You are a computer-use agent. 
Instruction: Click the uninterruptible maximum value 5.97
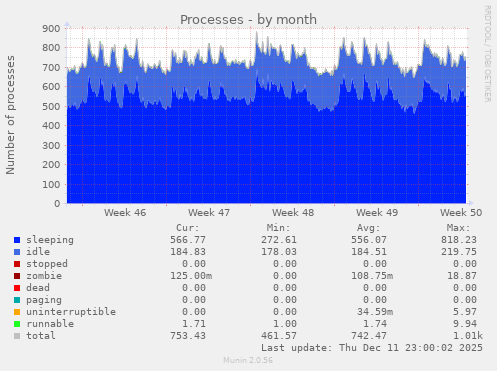(465, 312)
